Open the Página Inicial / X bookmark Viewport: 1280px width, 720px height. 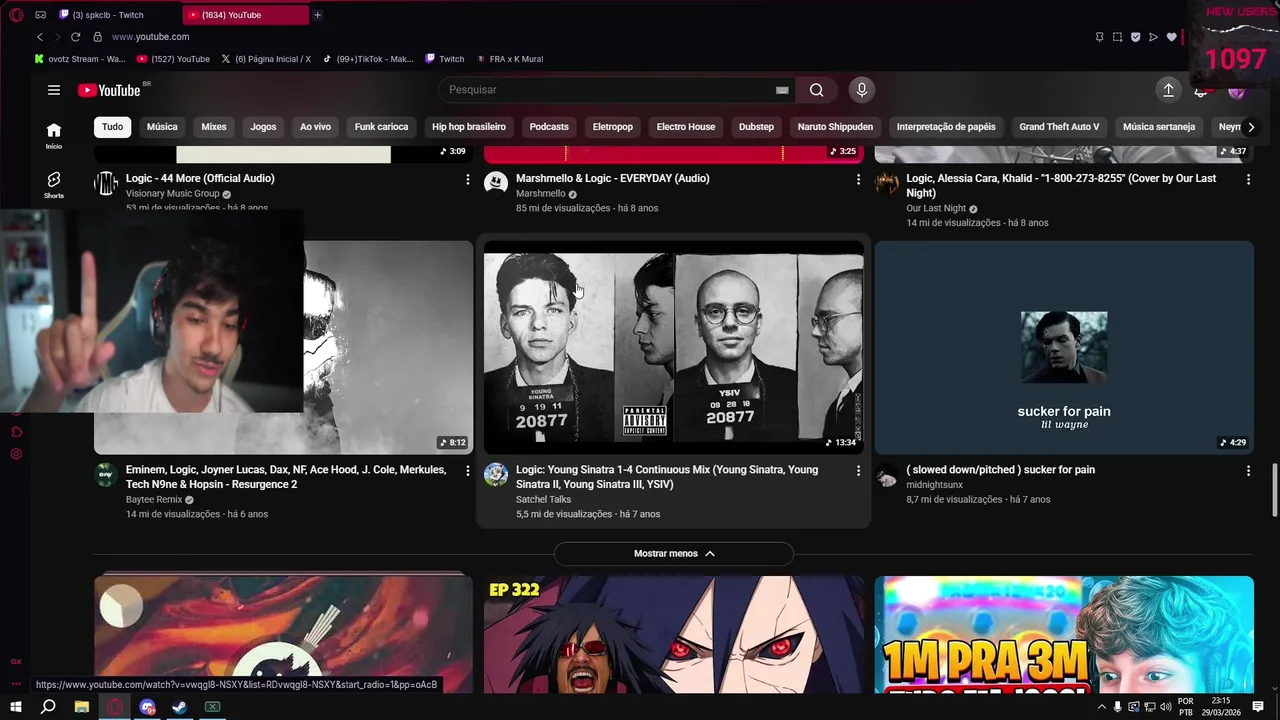tap(266, 59)
